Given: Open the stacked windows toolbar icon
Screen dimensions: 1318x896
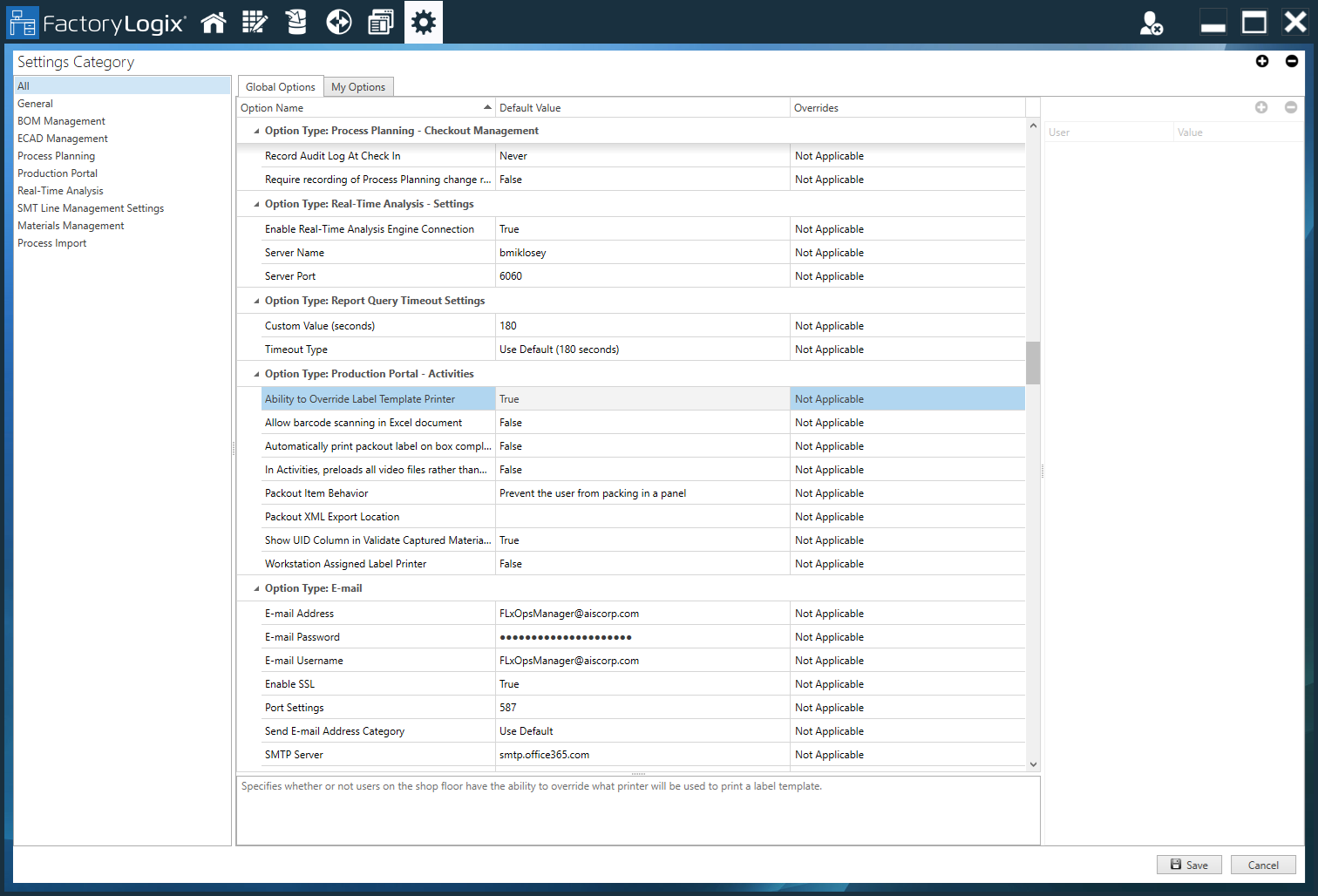Looking at the screenshot, I should coord(381,23).
